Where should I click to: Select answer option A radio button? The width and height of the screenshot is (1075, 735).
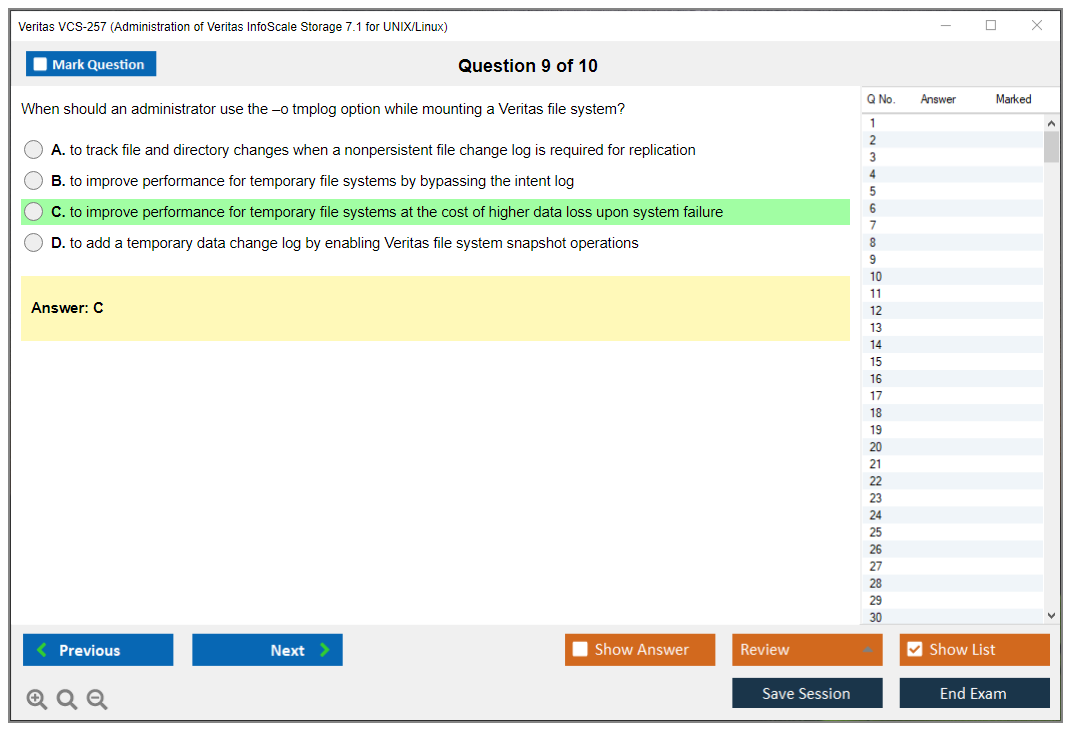(34, 150)
